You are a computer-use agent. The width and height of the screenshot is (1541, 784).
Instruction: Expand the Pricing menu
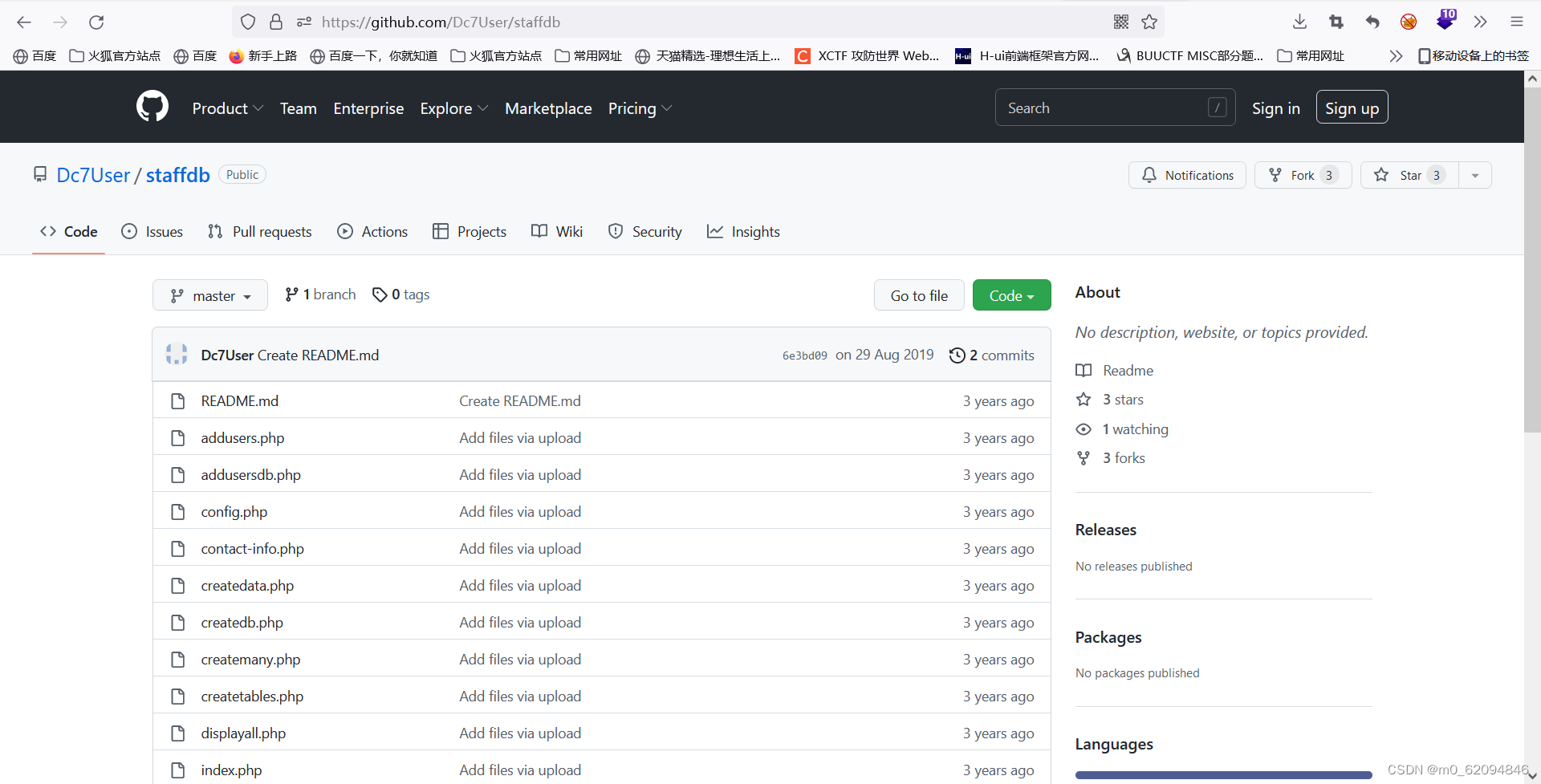click(x=640, y=108)
